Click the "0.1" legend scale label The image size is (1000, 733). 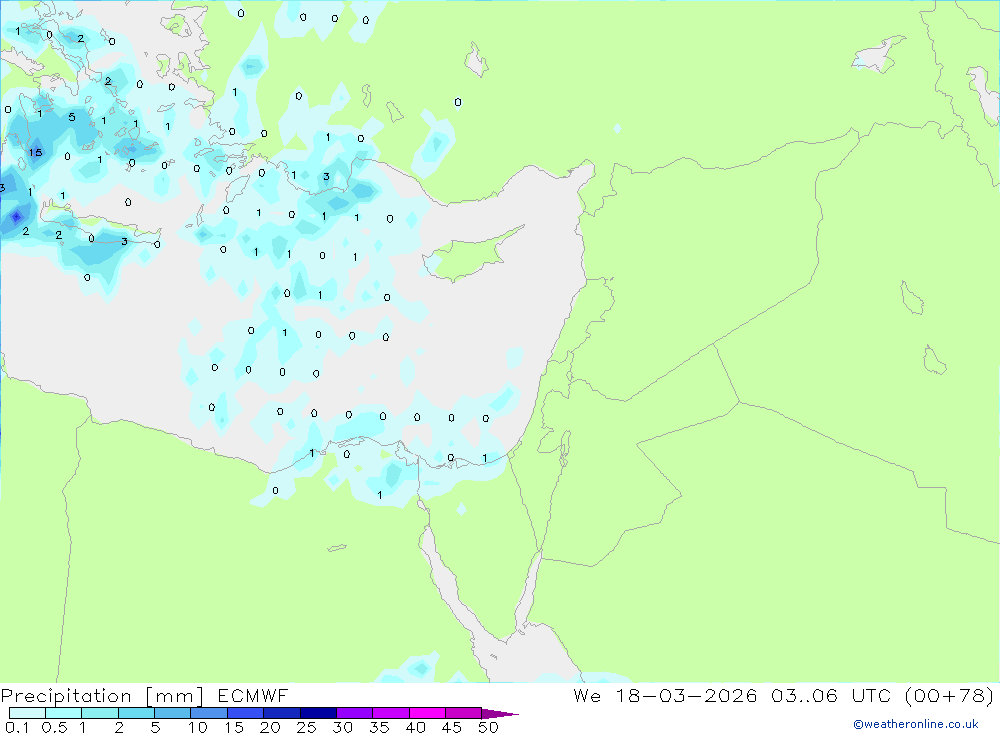click(x=17, y=727)
